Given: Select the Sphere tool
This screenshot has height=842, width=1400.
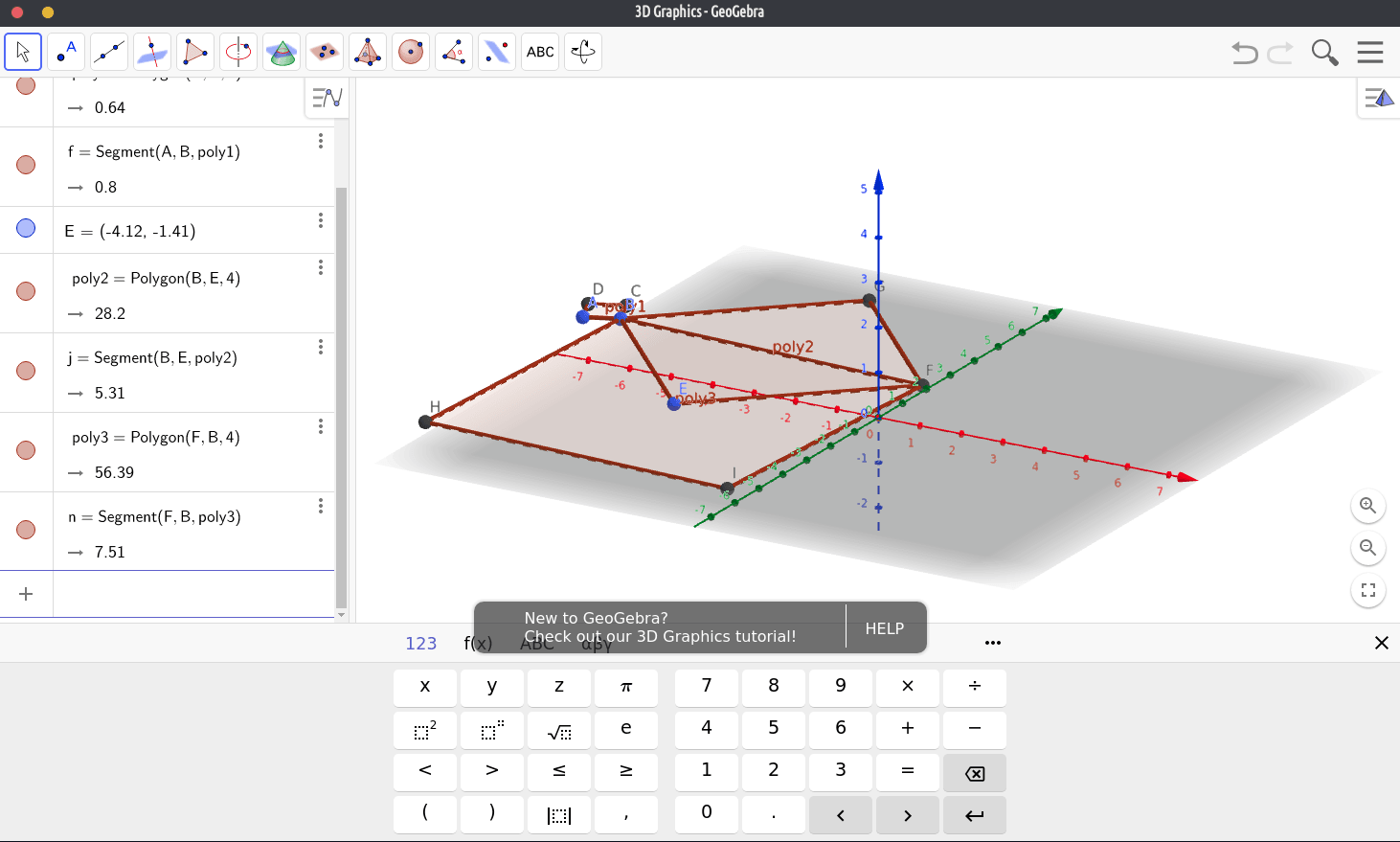Looking at the screenshot, I should click(411, 52).
